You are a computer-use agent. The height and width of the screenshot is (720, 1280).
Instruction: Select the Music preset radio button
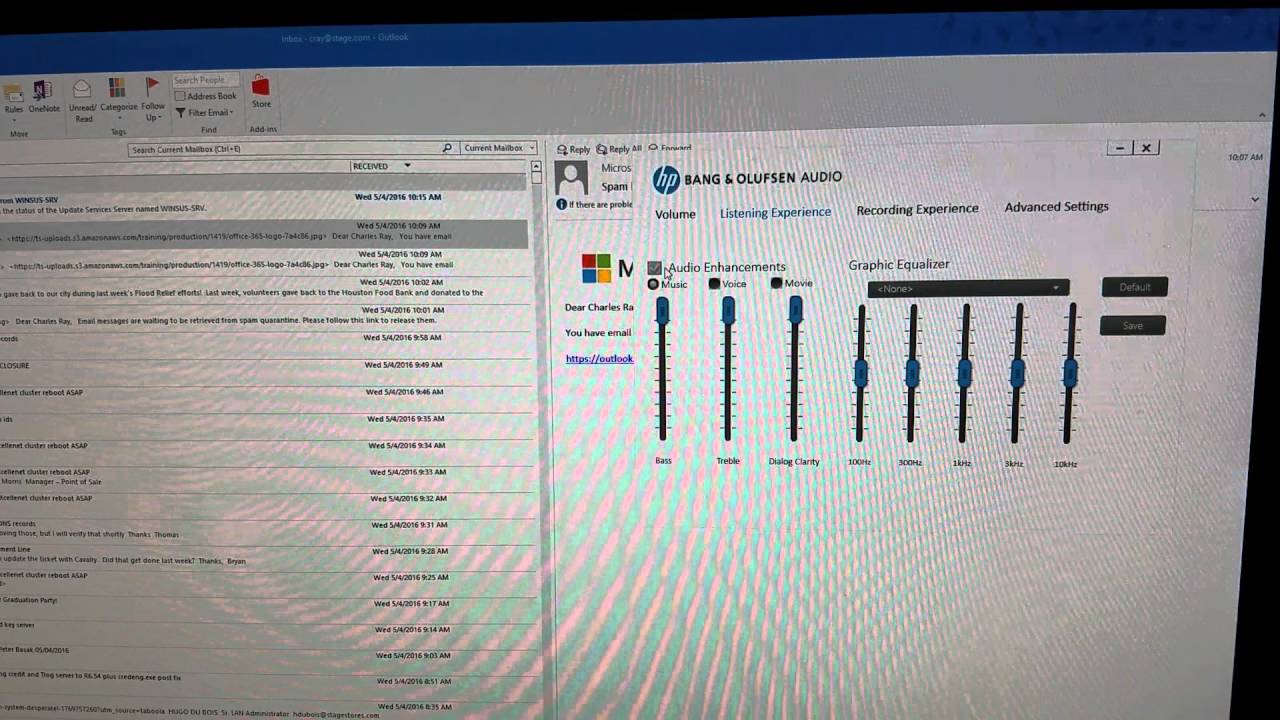[653, 284]
